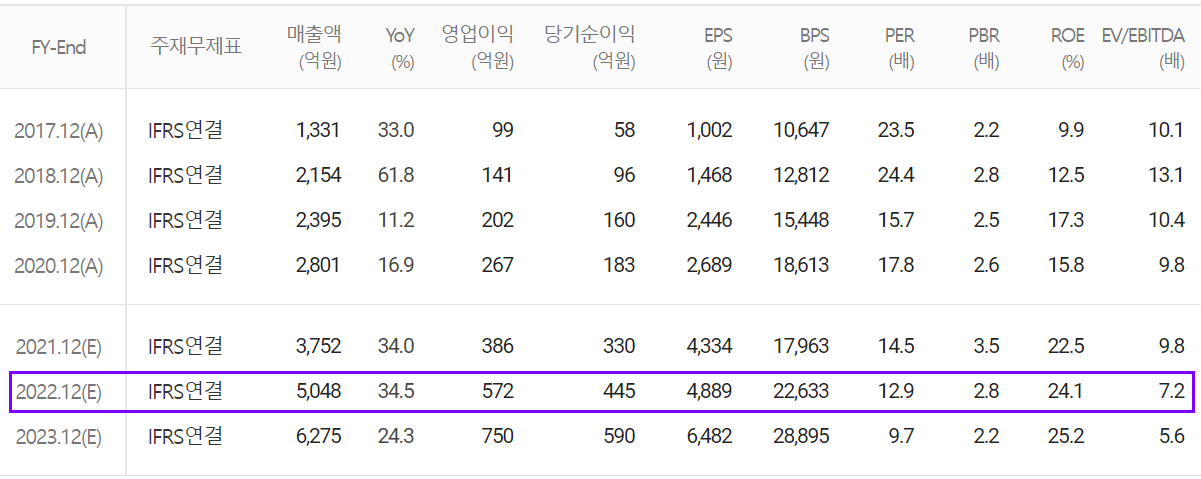Click net income value 445

point(619,391)
